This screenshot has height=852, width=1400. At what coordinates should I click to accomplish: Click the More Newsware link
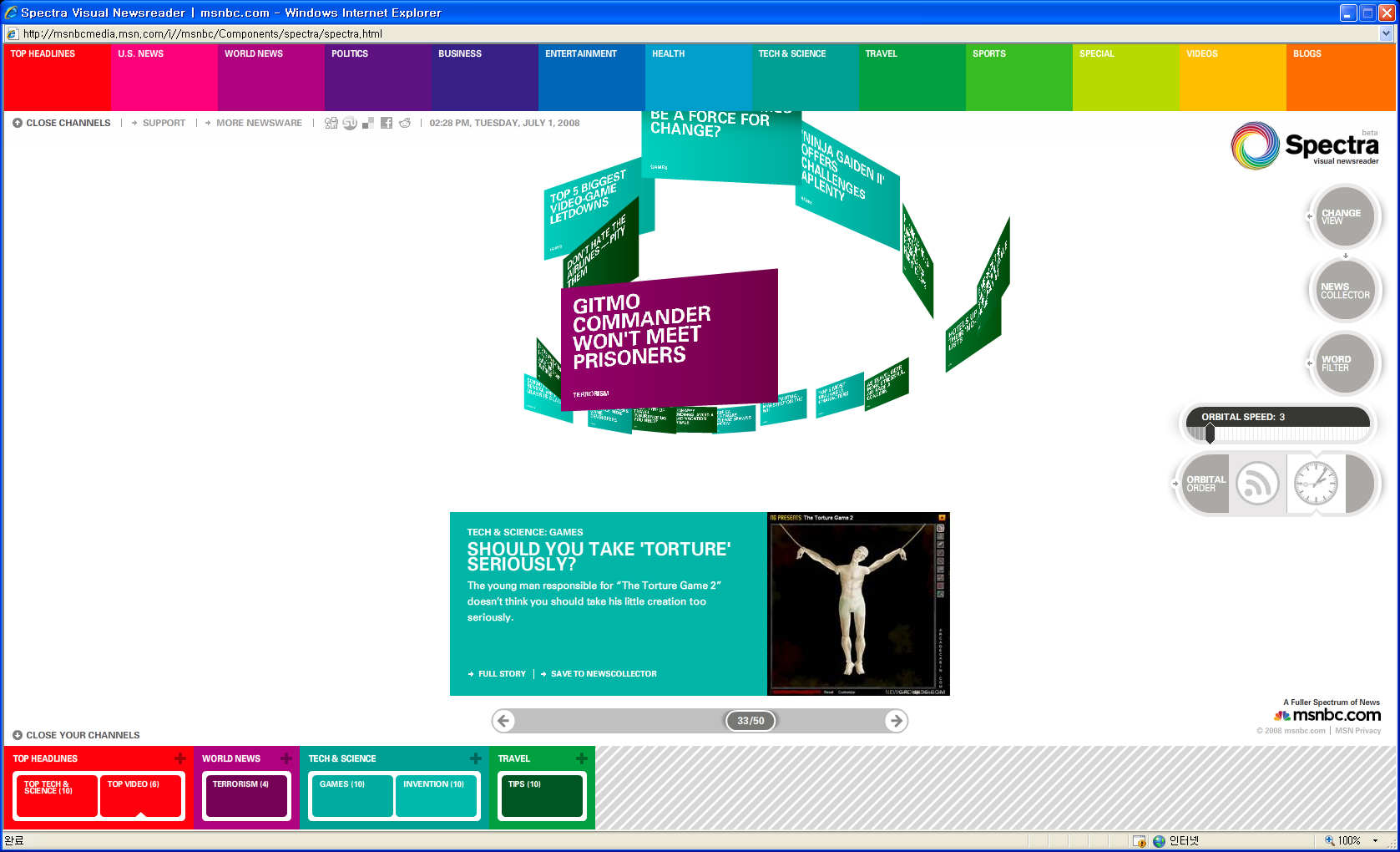coord(259,123)
